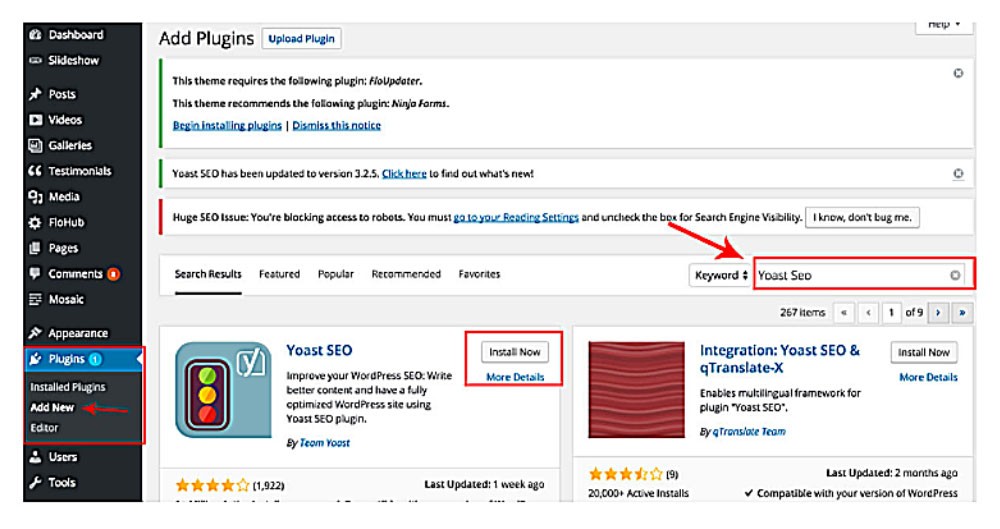Click the "267 items" count text
This screenshot has height=529, width=1000.
click(802, 313)
